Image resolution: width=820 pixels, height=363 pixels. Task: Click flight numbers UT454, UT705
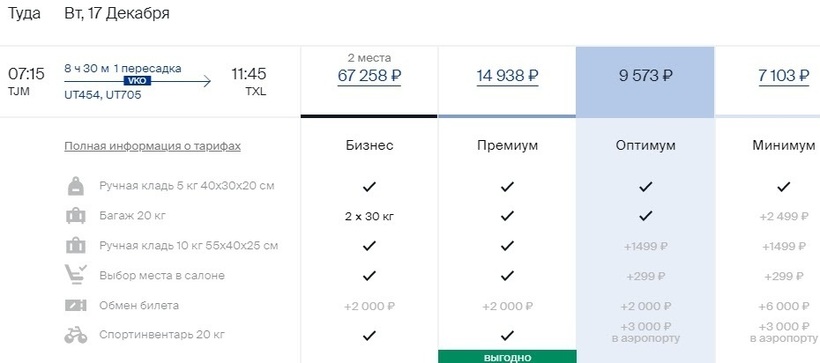(x=102, y=95)
